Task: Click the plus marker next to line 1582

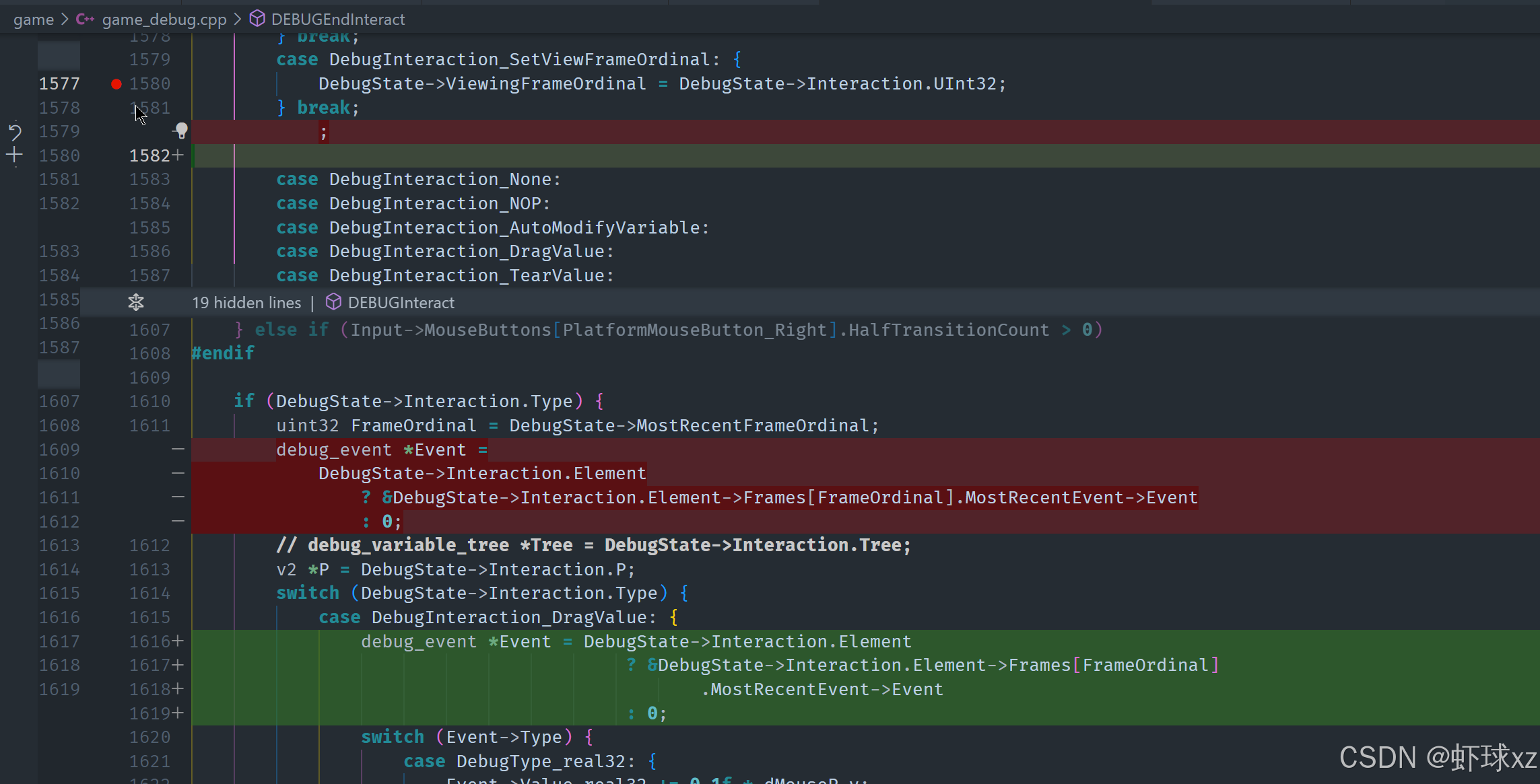Action: point(178,155)
